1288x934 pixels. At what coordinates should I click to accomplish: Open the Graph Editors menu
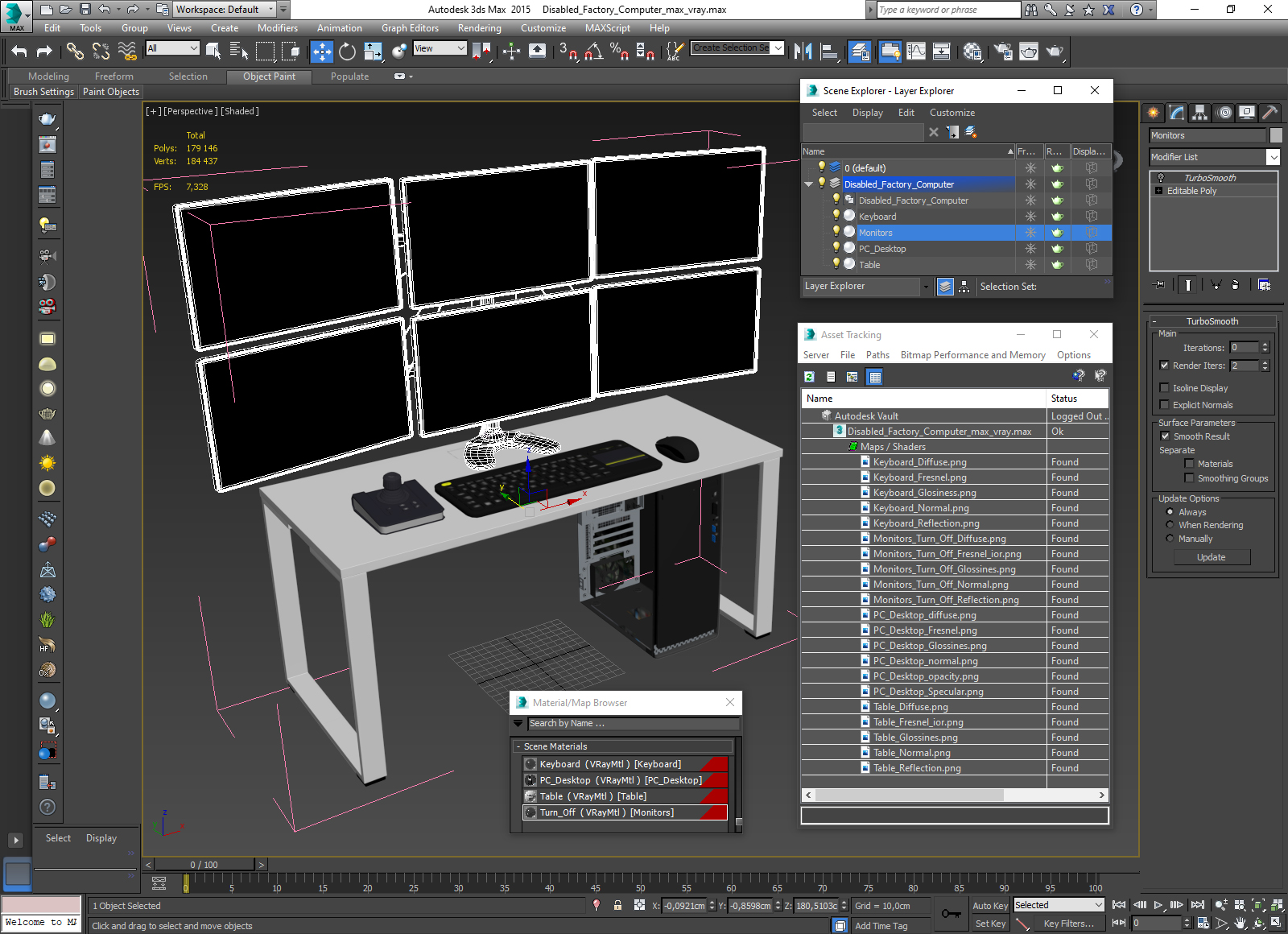tap(410, 28)
